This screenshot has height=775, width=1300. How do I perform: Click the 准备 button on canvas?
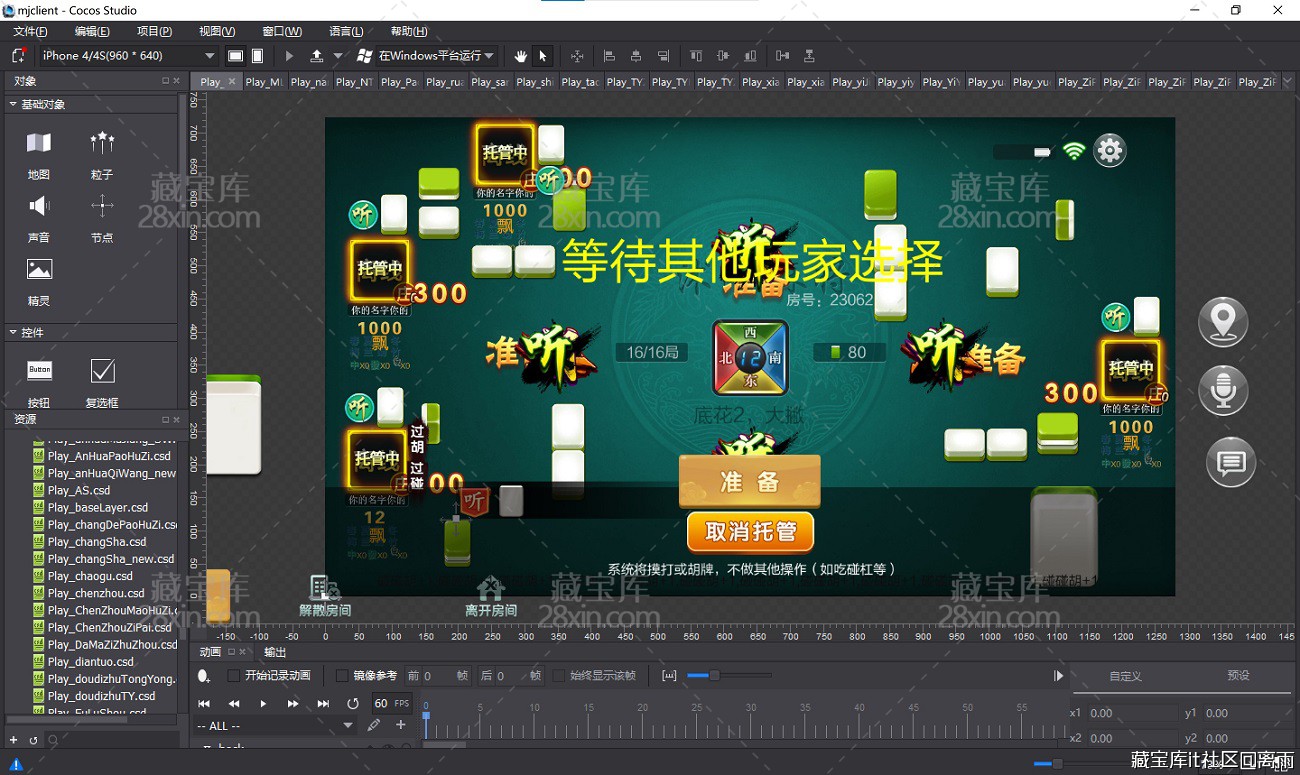750,482
